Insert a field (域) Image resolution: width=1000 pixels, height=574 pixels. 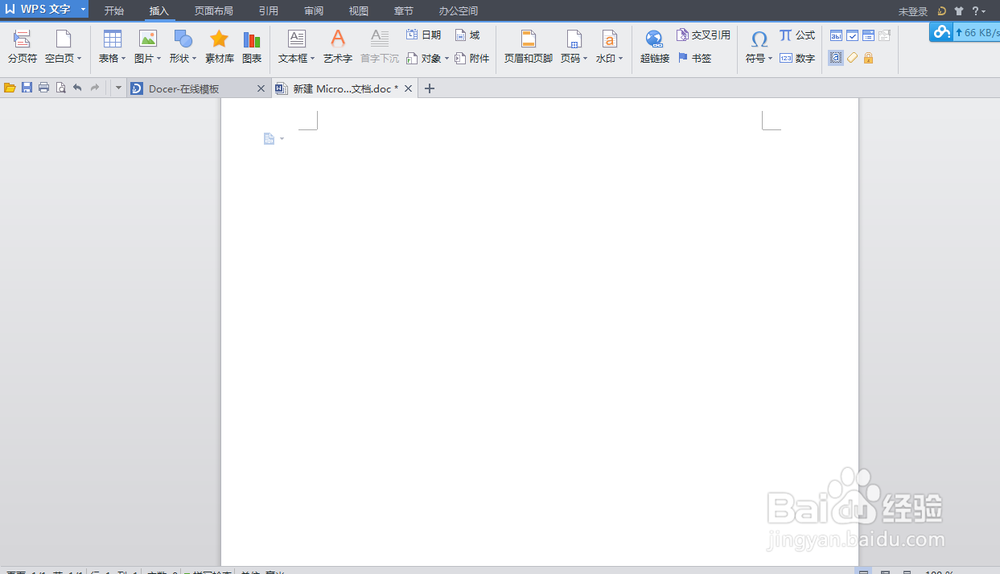tap(467, 35)
